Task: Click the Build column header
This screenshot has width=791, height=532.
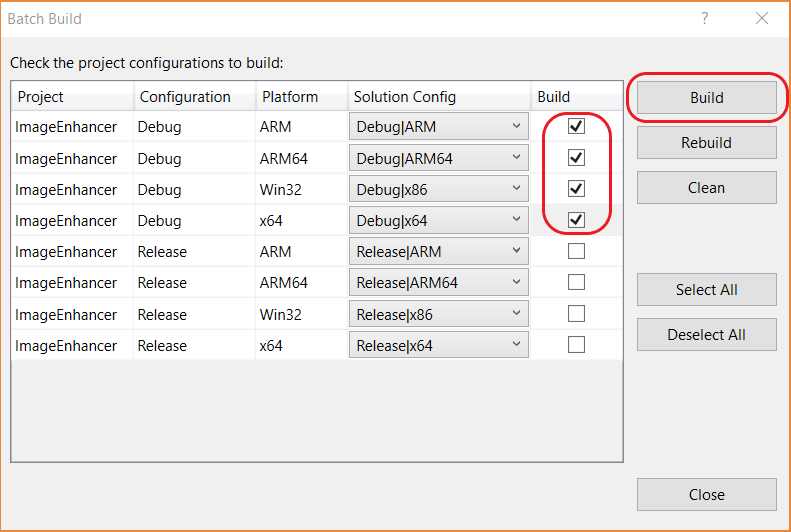Action: click(577, 96)
